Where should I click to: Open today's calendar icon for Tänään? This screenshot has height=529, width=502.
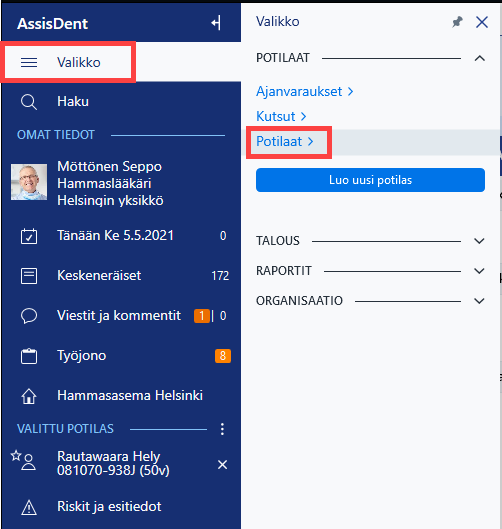[29, 236]
